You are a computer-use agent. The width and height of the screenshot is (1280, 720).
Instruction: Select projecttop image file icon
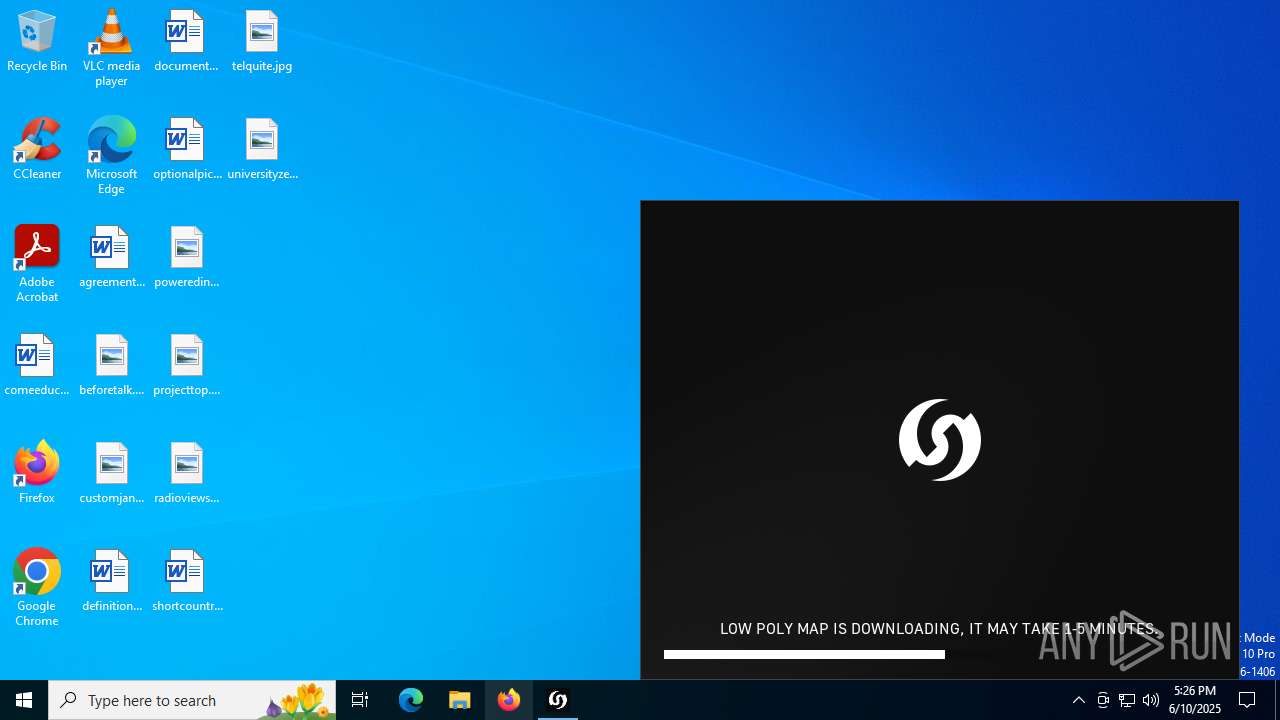pyautogui.click(x=187, y=366)
